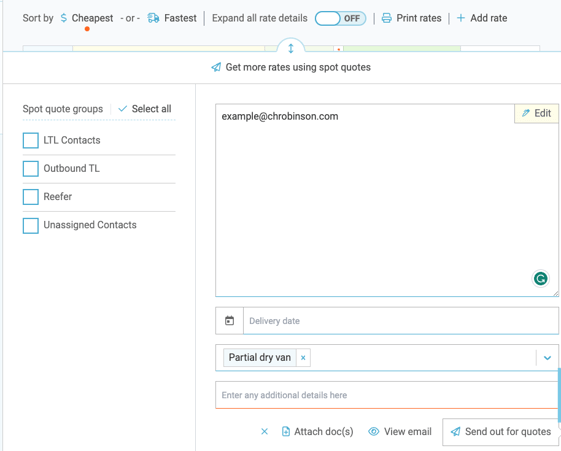Open the Delivery date calendar icon
Screen dimensions: 561x451
(x=229, y=321)
